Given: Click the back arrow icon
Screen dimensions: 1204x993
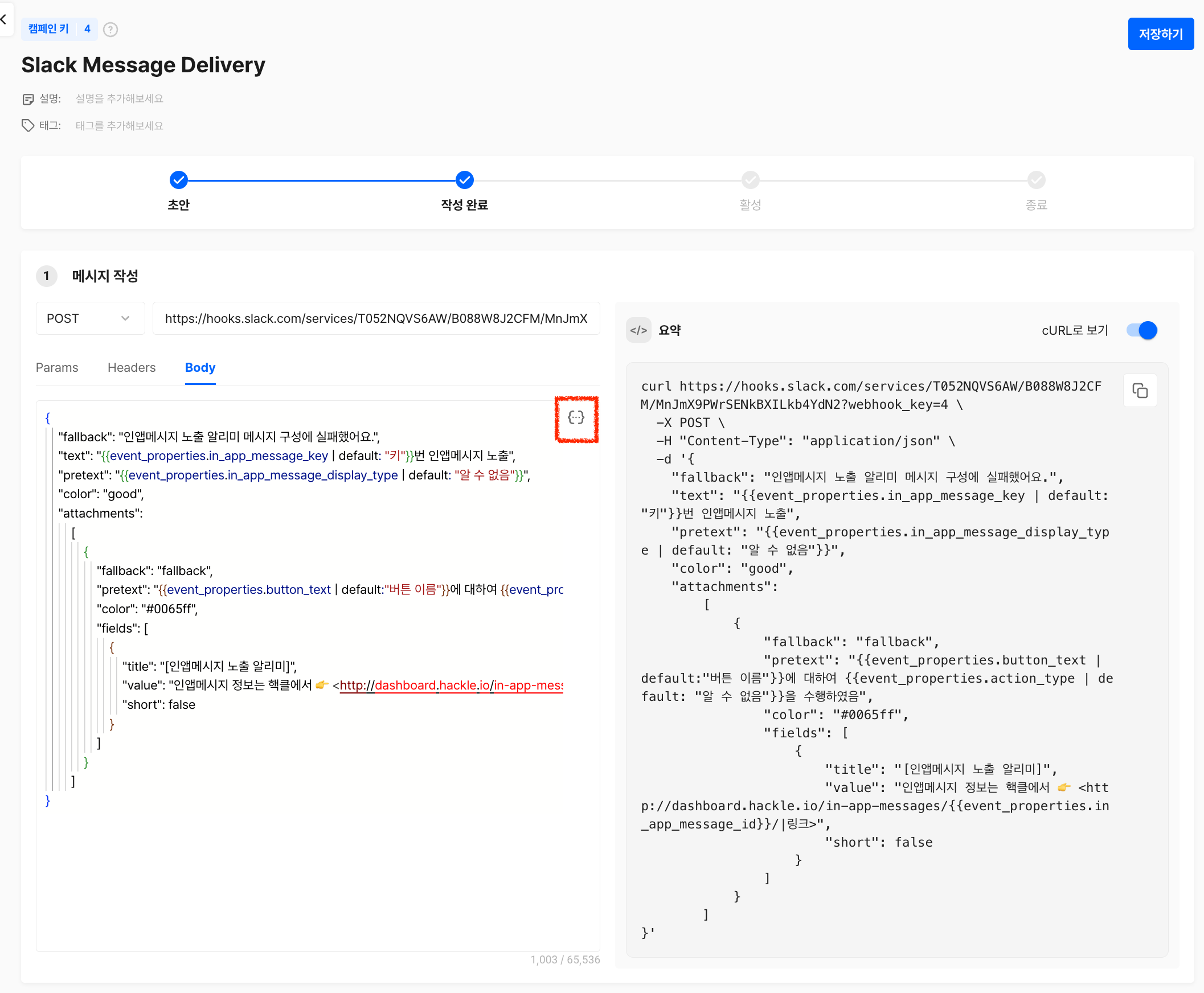Looking at the screenshot, I should point(4,19).
